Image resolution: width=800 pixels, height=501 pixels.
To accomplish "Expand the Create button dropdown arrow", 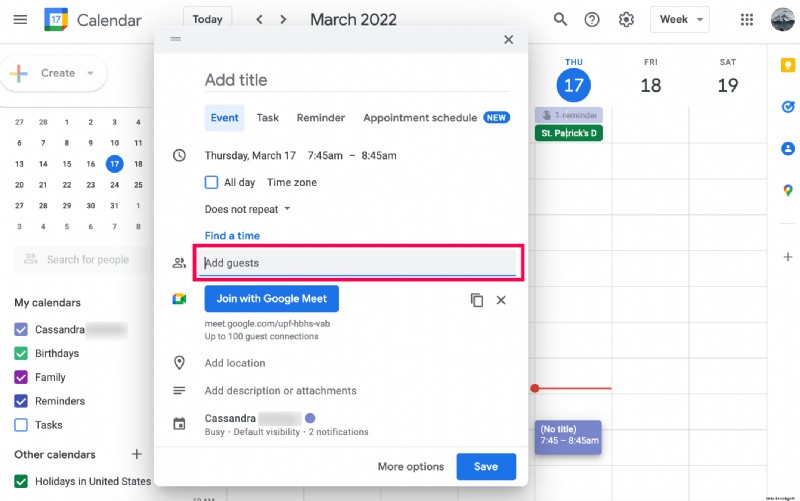I will [90, 73].
